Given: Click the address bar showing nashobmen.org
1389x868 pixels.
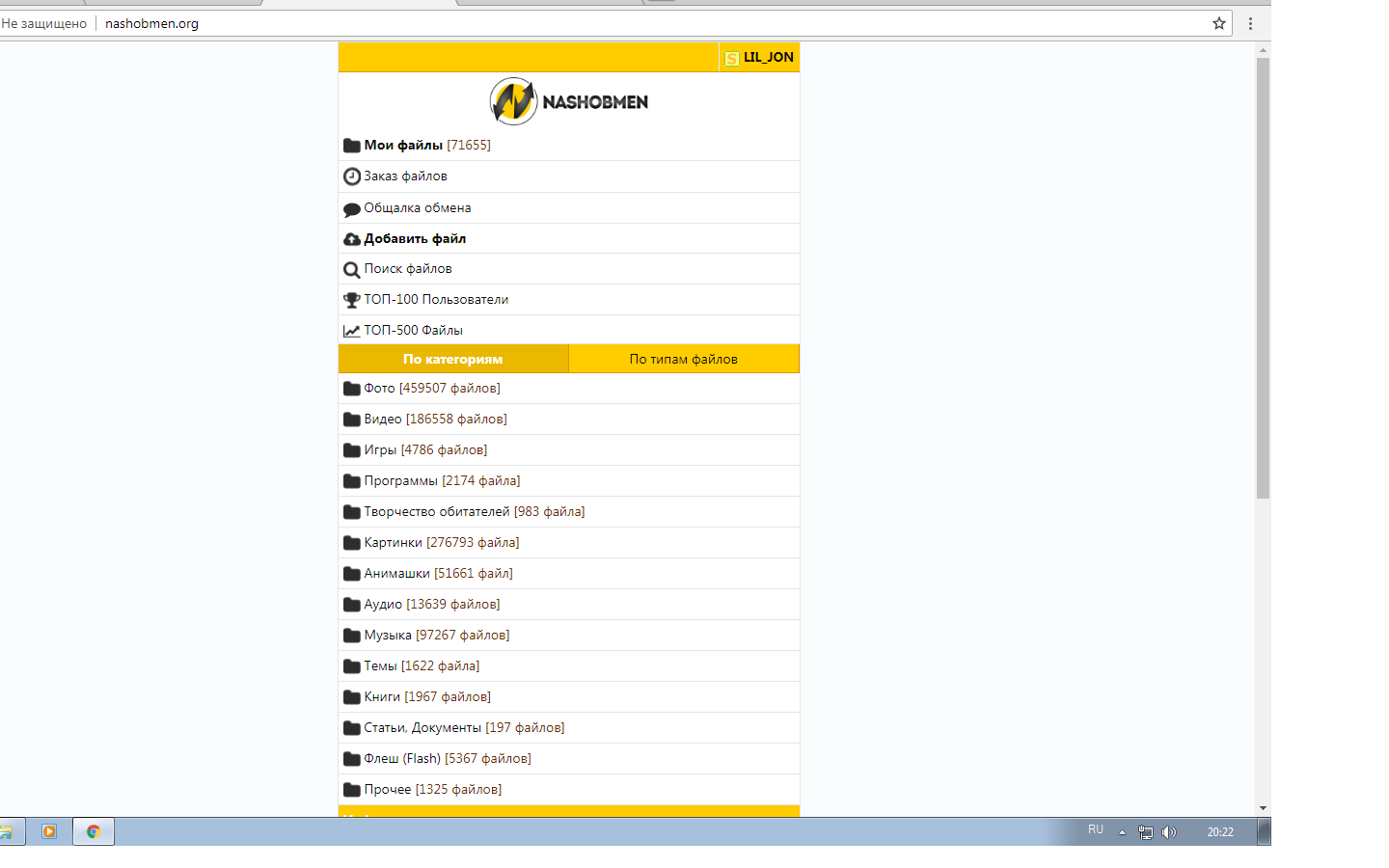Looking at the screenshot, I should (x=579, y=23).
